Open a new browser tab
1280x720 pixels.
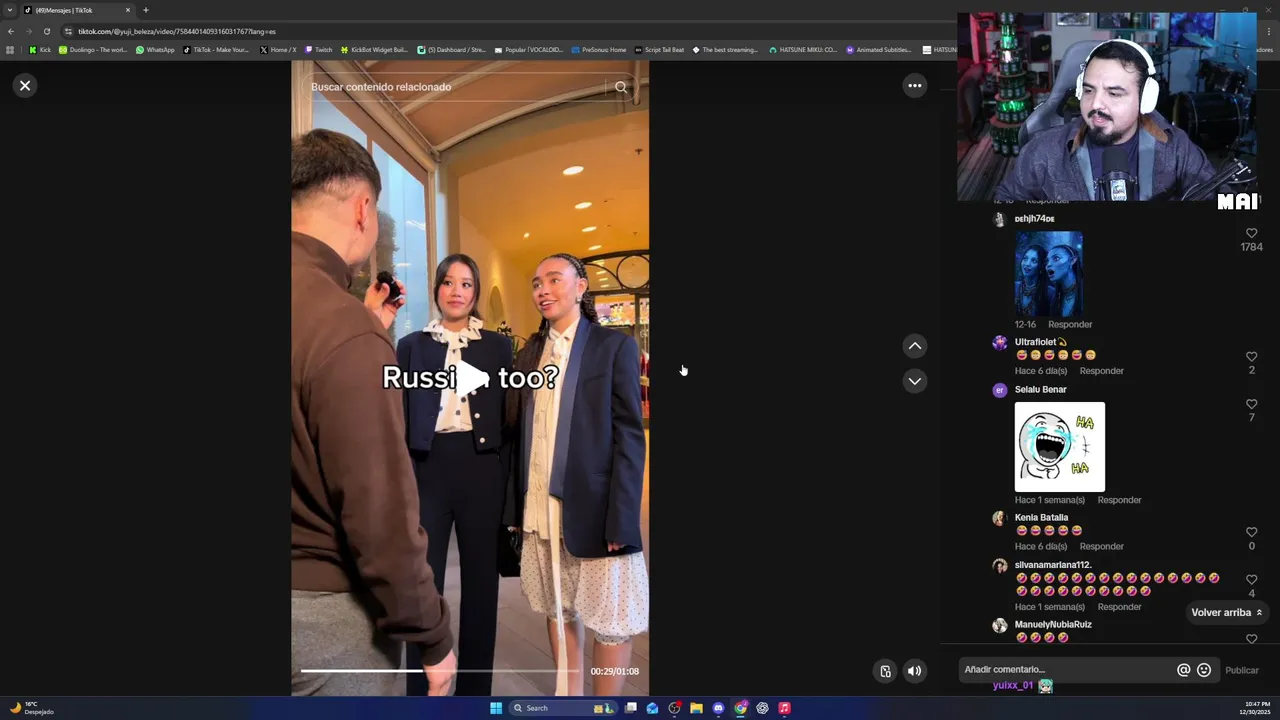tap(146, 10)
